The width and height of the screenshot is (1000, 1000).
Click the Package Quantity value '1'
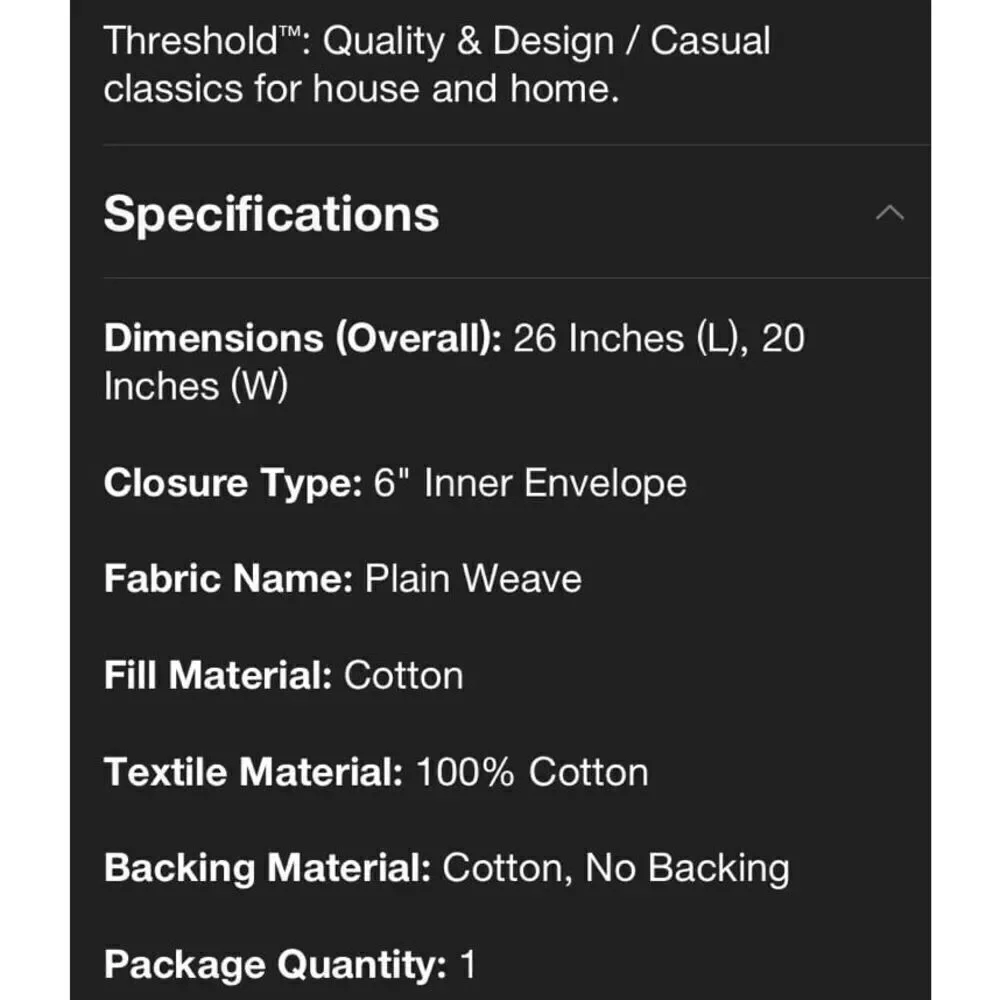coord(468,964)
